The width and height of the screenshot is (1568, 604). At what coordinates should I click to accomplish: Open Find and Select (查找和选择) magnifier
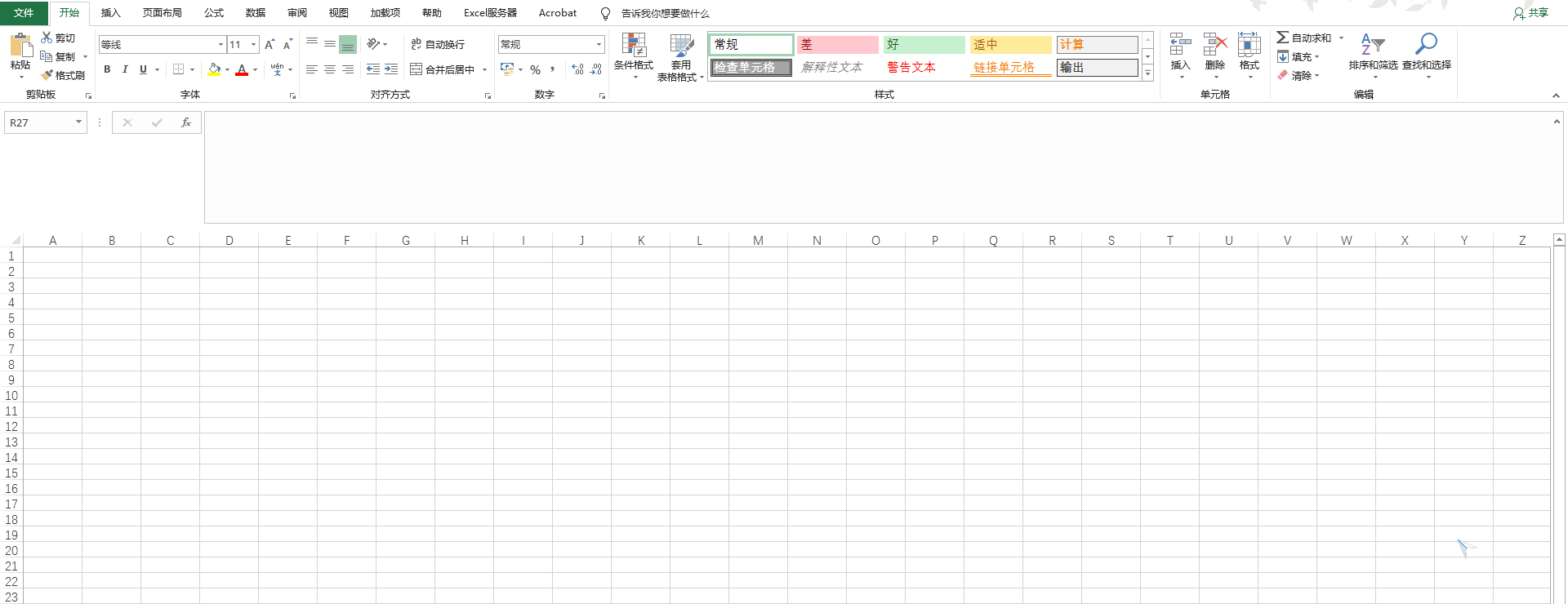pos(1426,44)
